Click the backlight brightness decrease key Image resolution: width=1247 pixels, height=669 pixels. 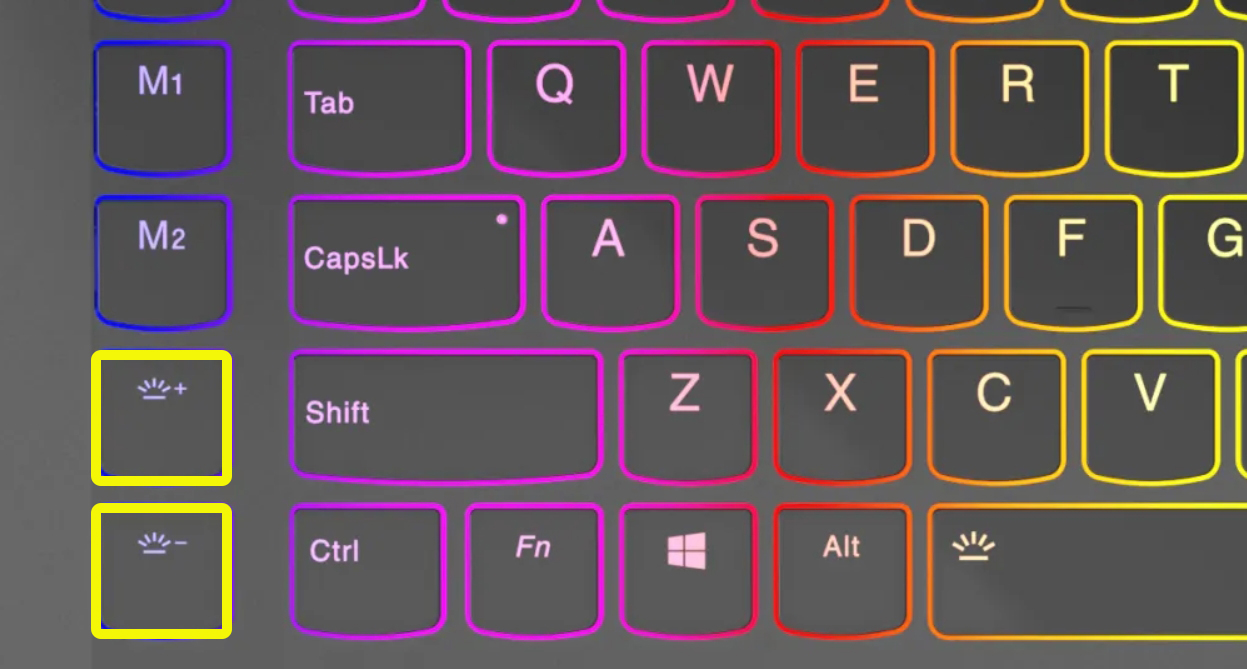pos(162,571)
